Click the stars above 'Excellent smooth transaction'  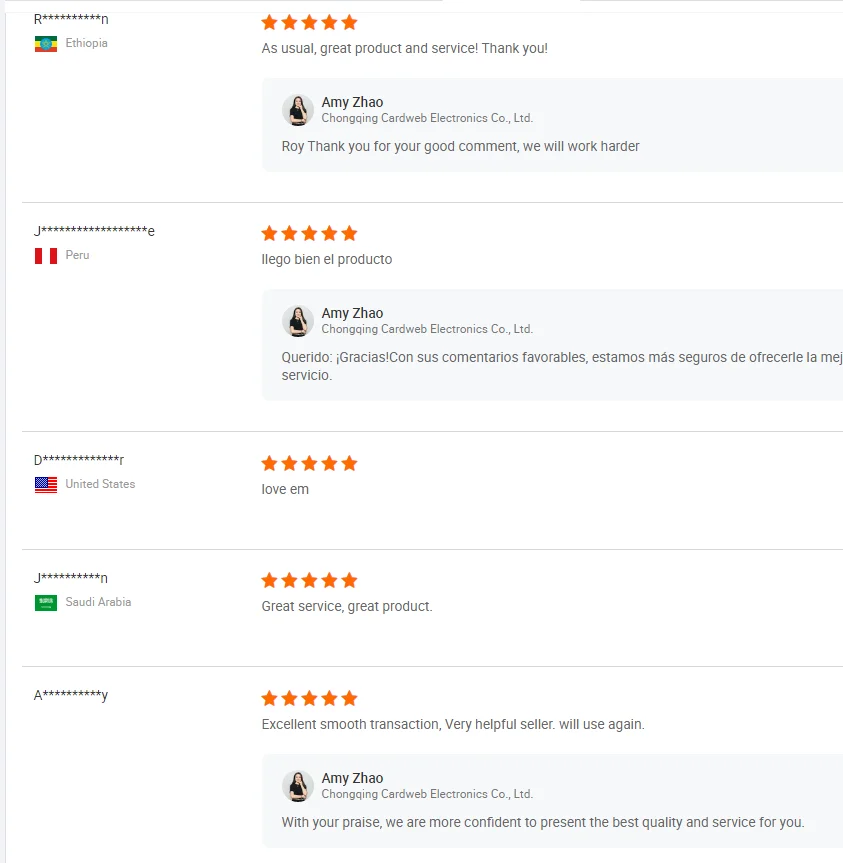coord(309,698)
